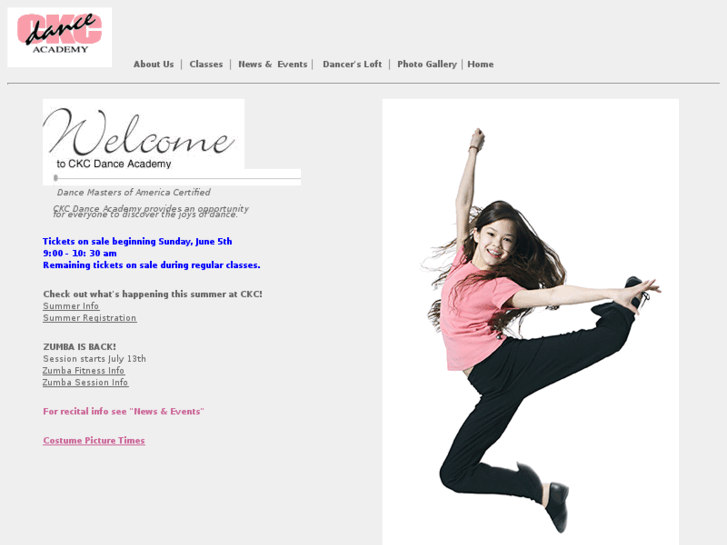Open the About Us menu item
Viewport: 727px width, 545px height.
(153, 64)
